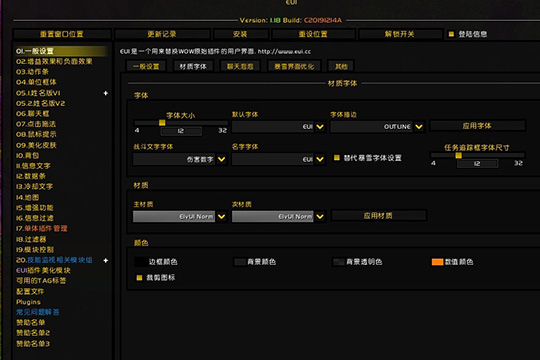
Task: Apply fonts with the 应用字体 button
Action: coord(477,126)
